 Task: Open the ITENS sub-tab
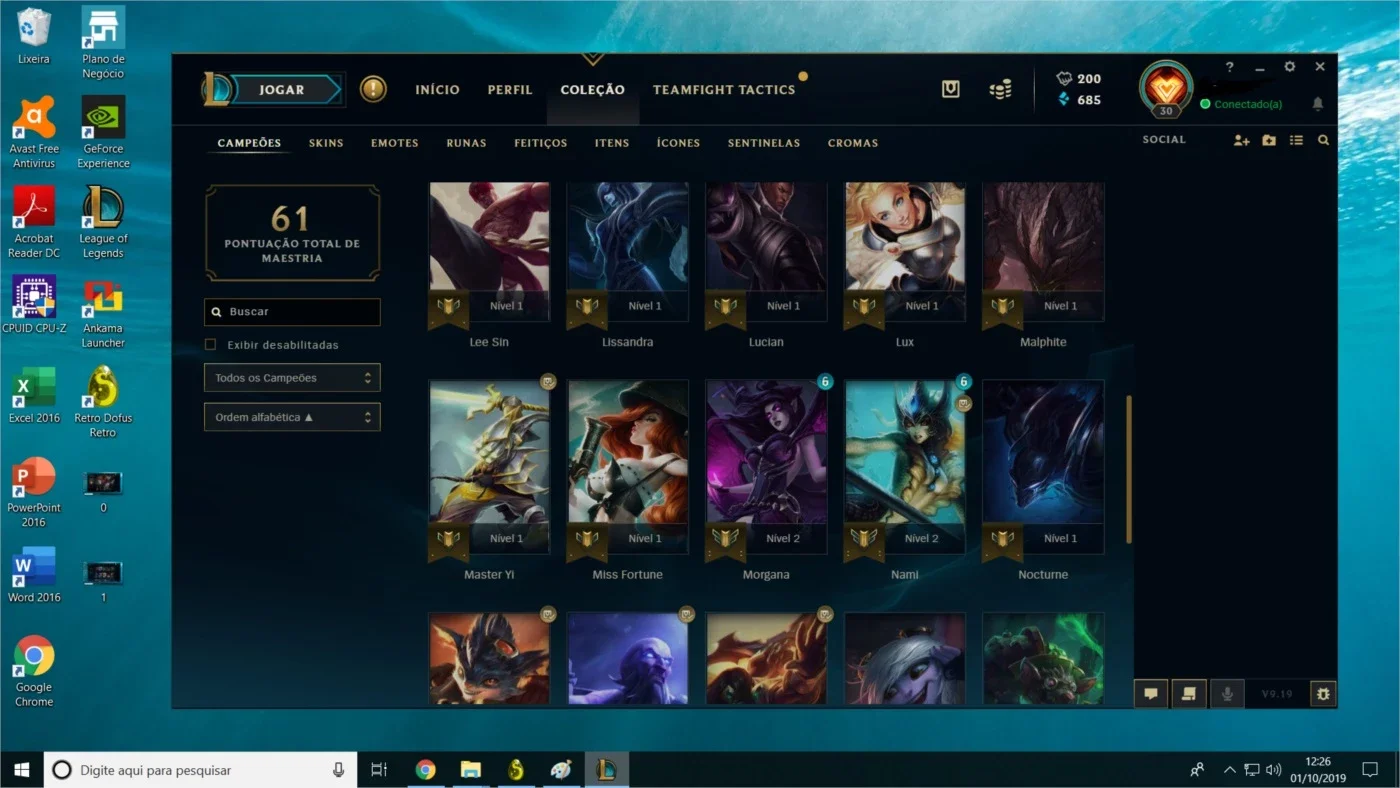[x=612, y=143]
